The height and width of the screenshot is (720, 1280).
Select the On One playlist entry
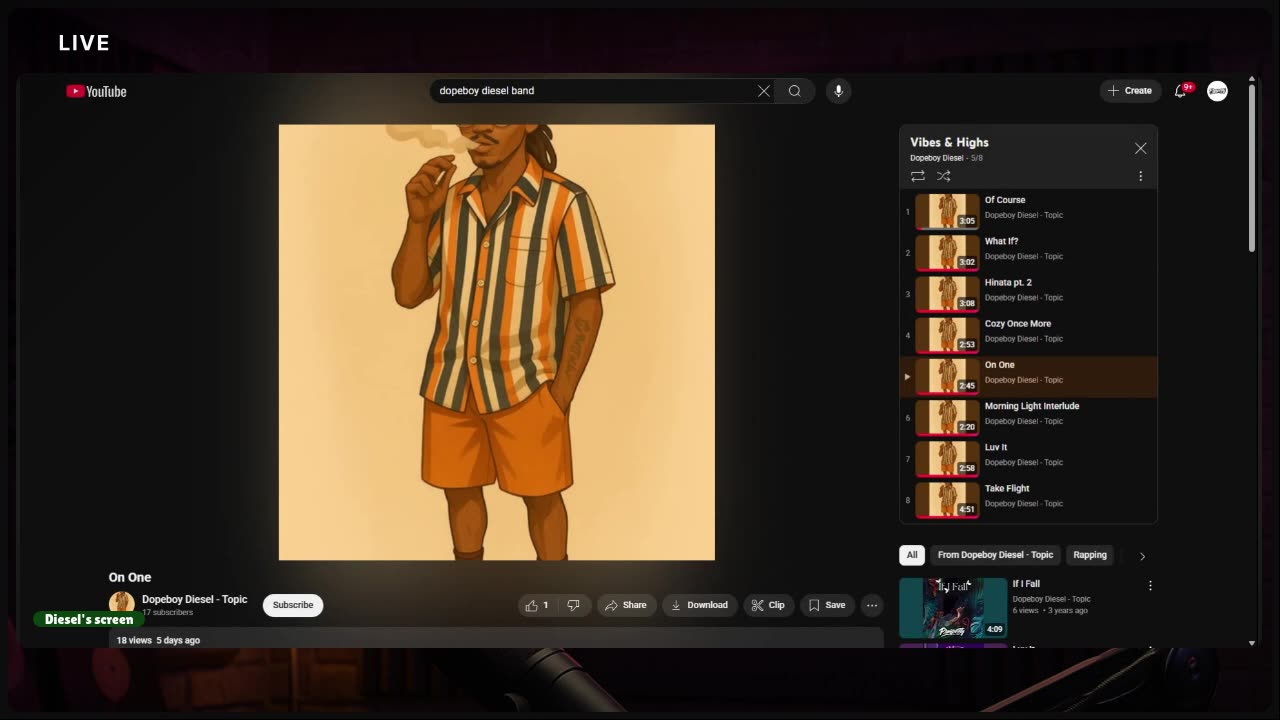pos(1028,376)
